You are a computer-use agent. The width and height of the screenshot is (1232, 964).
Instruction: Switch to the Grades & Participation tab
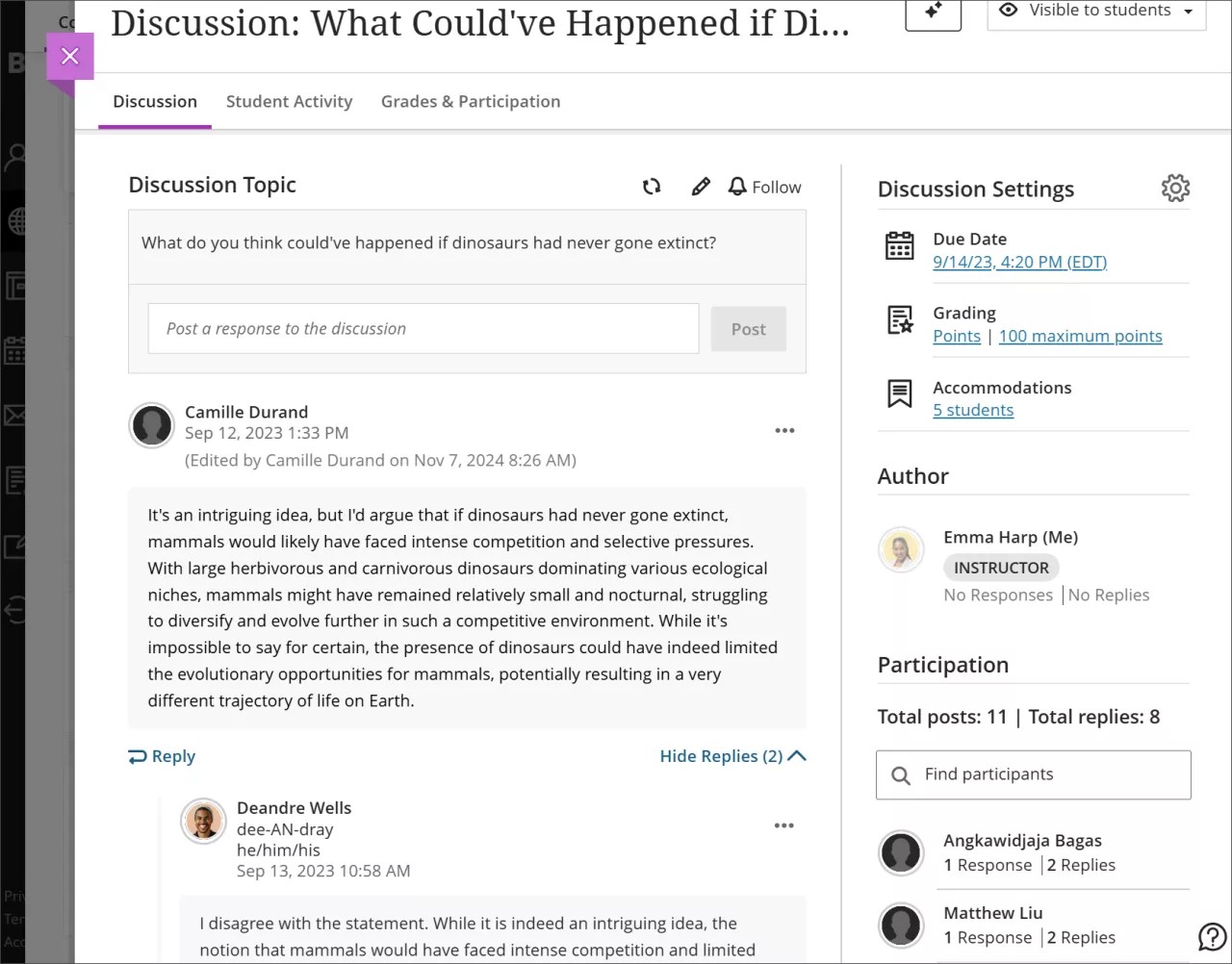tap(470, 101)
